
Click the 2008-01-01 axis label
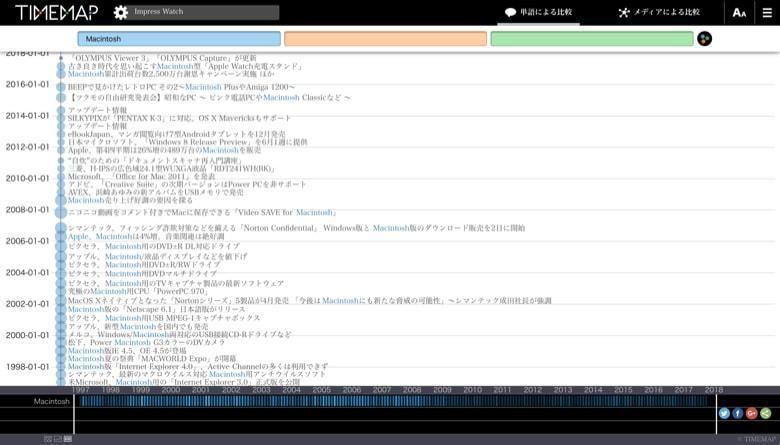pyautogui.click(x=27, y=210)
